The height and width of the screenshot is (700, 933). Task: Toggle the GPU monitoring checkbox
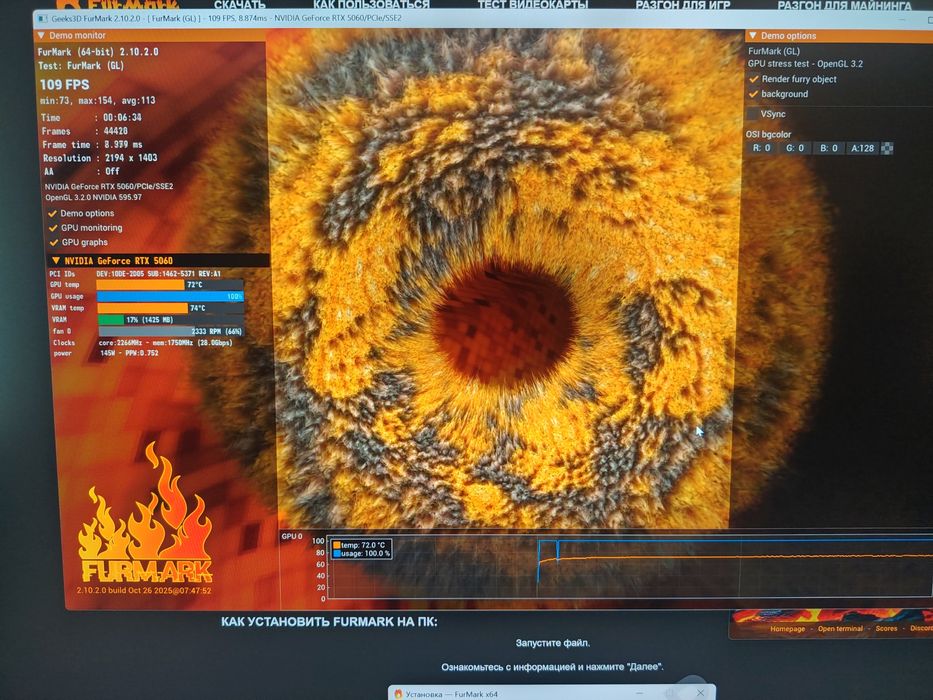[53, 227]
